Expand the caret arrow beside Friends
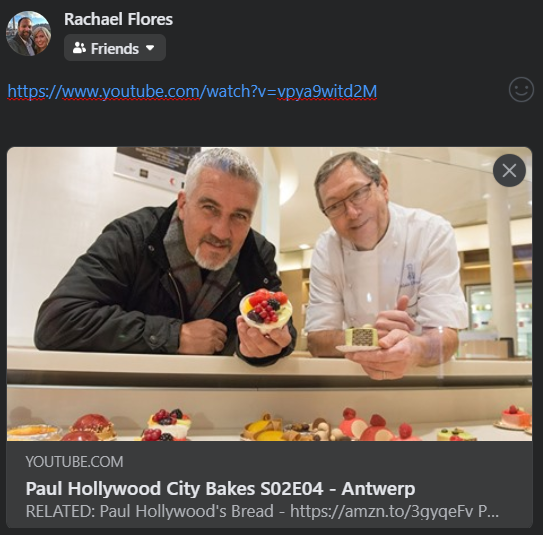 (x=150, y=48)
